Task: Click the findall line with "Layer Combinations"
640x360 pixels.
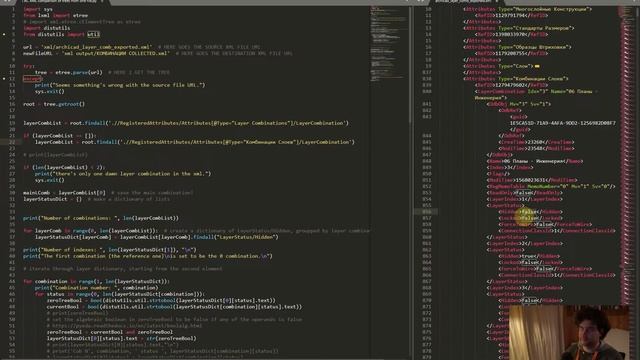Action: 186,123
